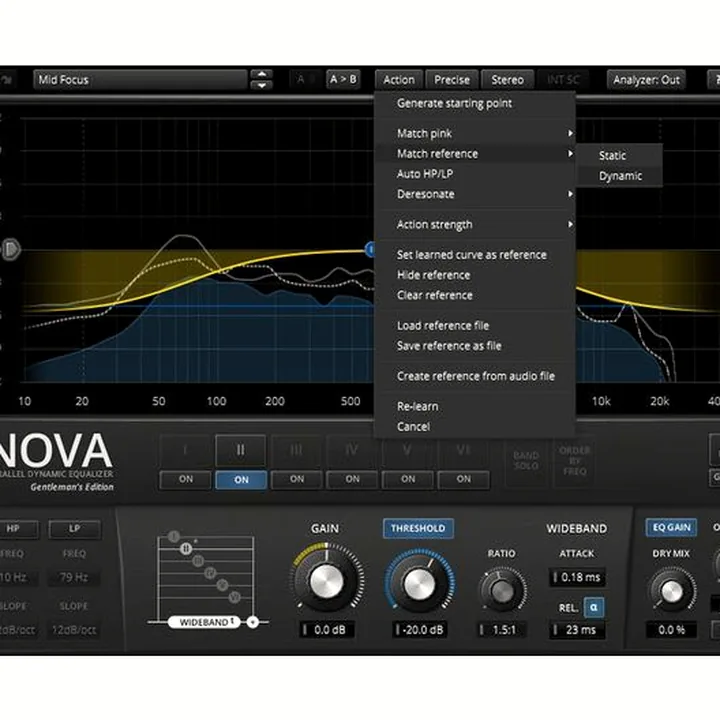Grab the high-pass filter handle on graph
This screenshot has width=720, height=720.
pos(11,250)
